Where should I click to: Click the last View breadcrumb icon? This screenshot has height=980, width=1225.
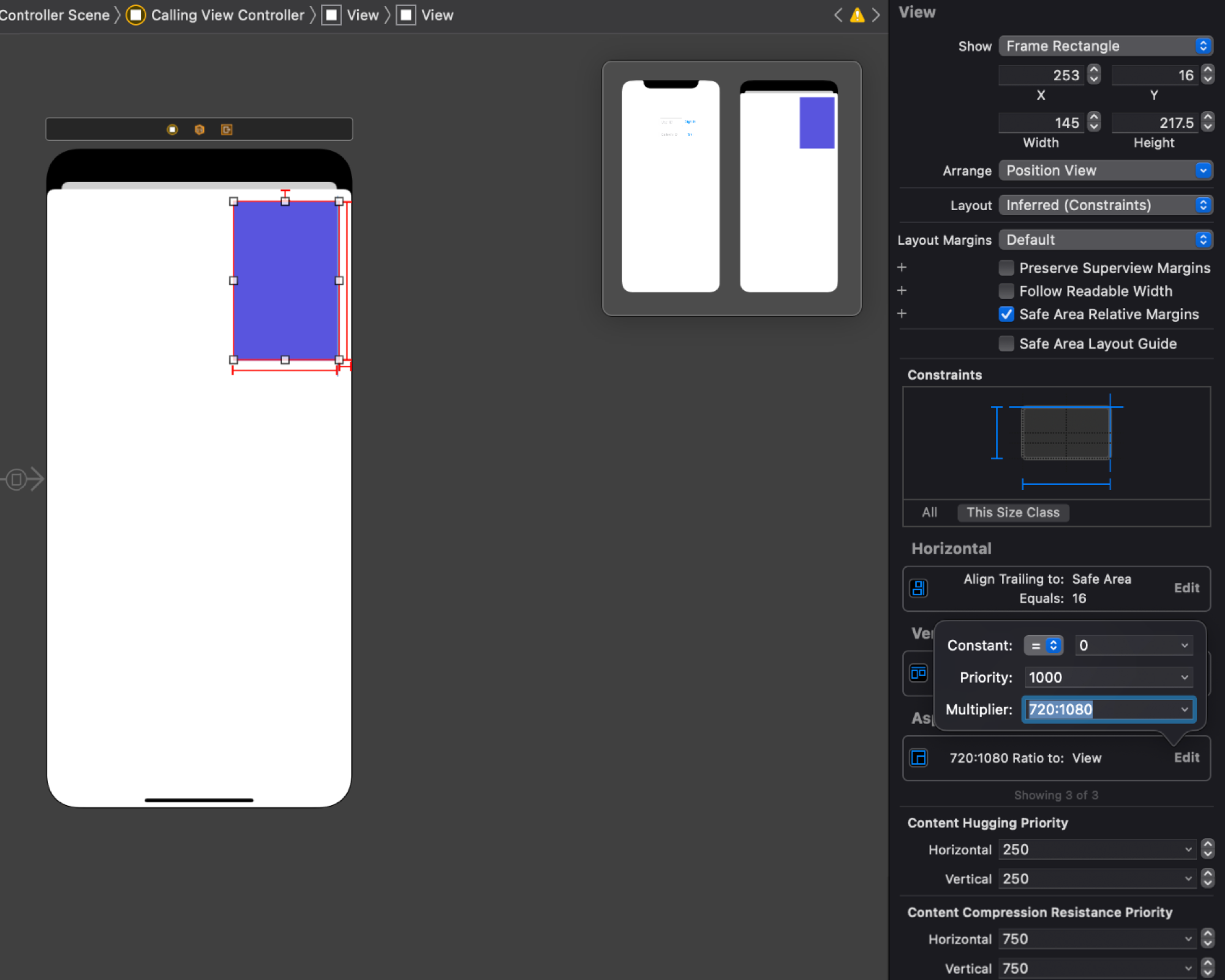pyautogui.click(x=405, y=15)
